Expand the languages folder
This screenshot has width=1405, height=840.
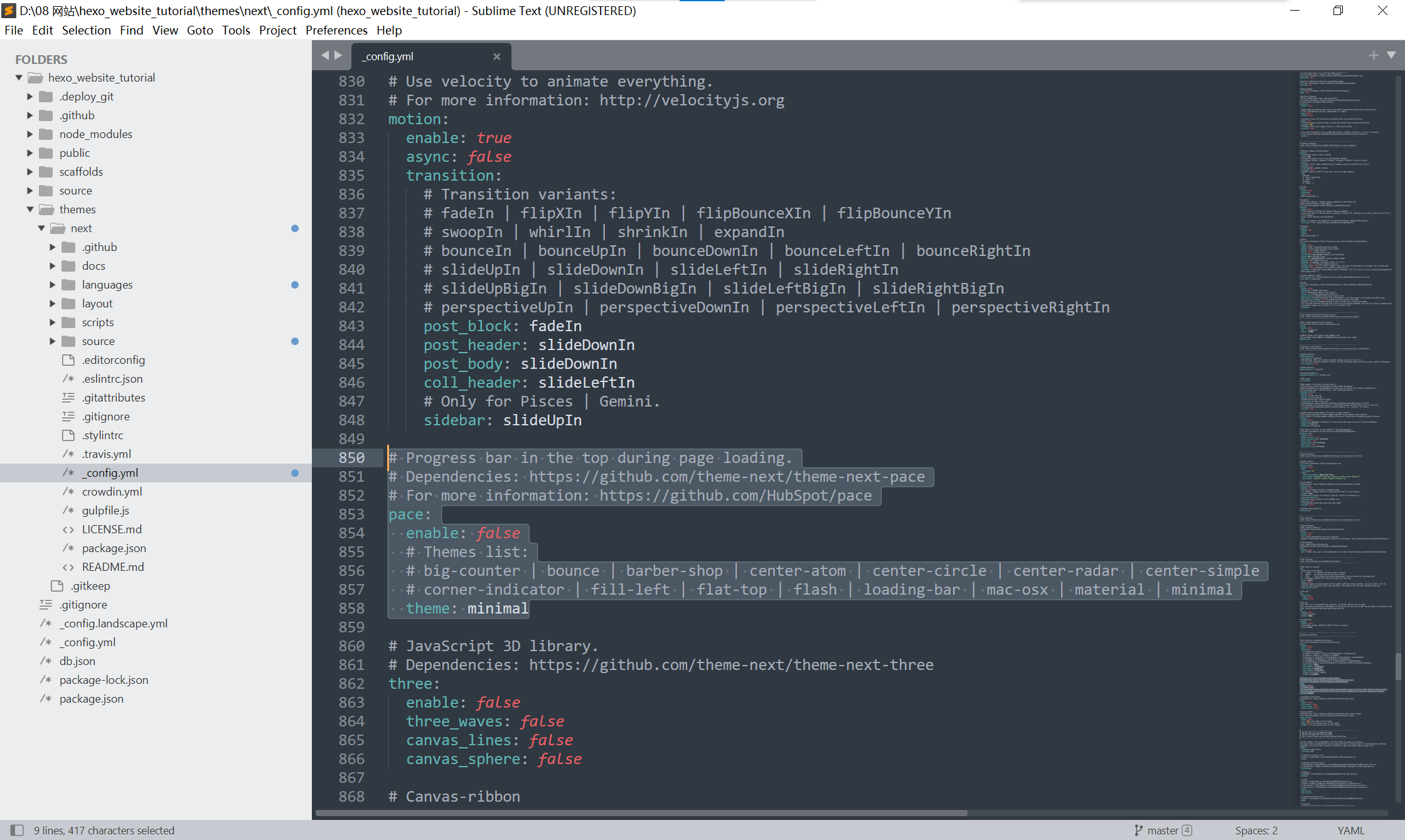pyautogui.click(x=53, y=284)
